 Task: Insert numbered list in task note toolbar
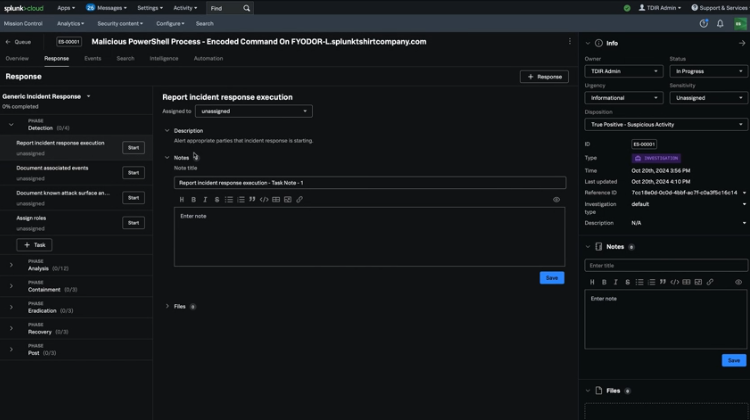point(241,199)
